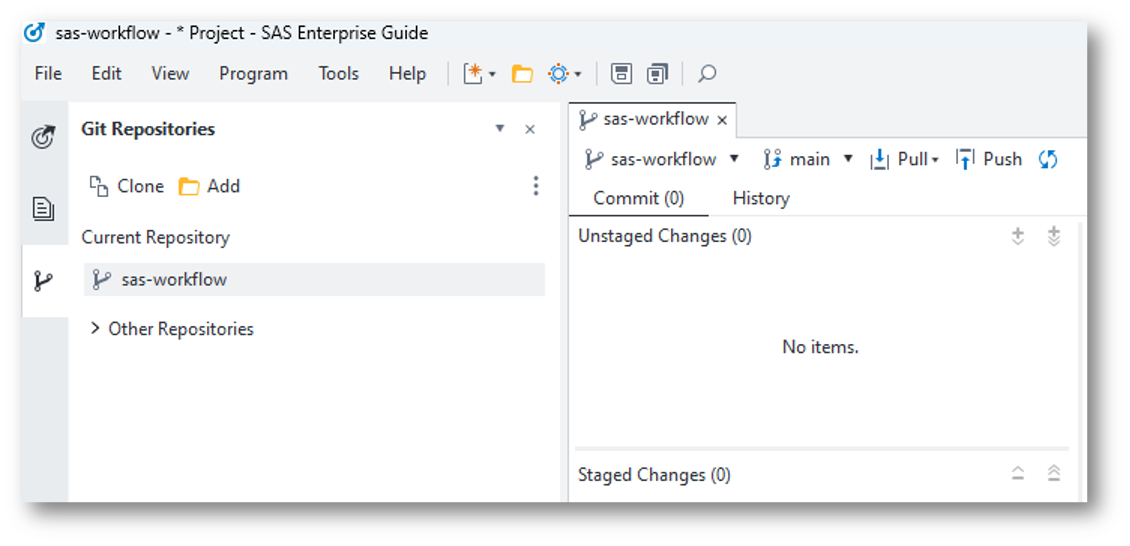Click the Push button
1130x546 pixels.
[989, 159]
